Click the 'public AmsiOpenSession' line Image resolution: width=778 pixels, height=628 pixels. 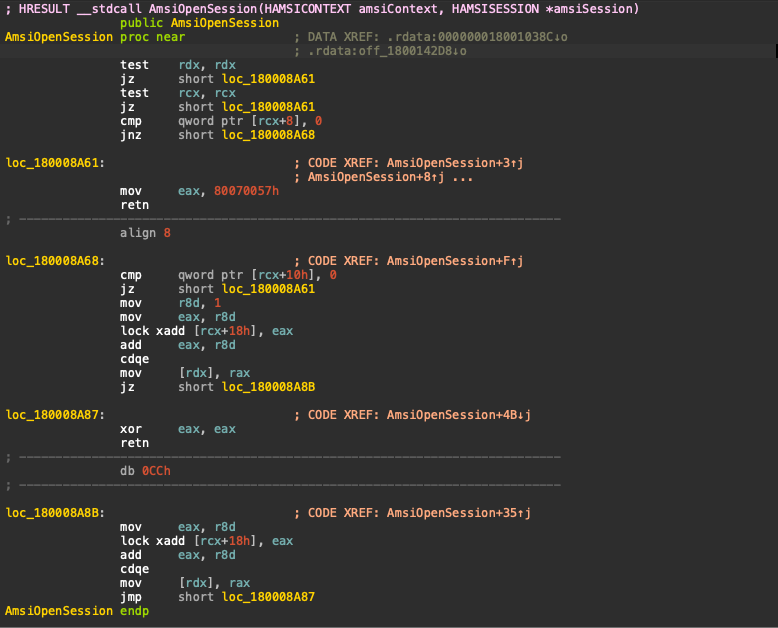199,23
